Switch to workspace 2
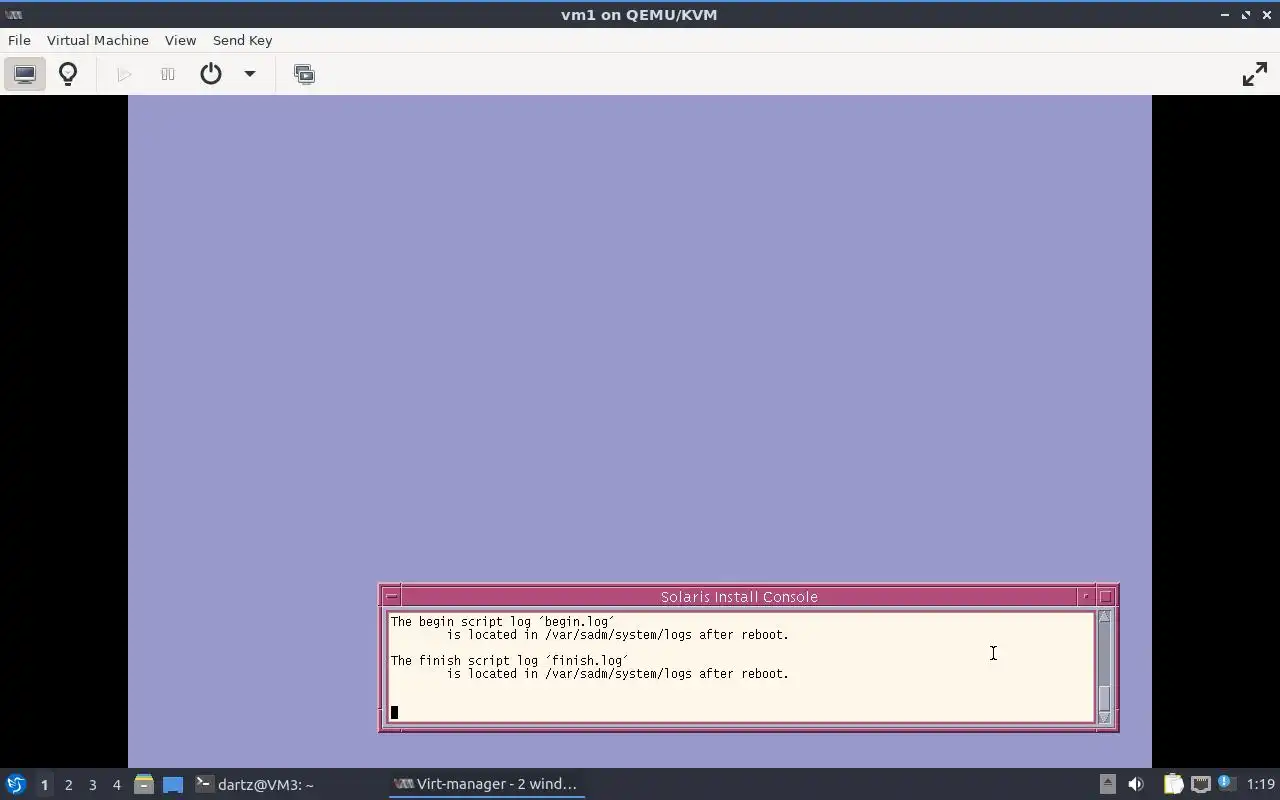This screenshot has width=1280, height=800. click(x=68, y=785)
